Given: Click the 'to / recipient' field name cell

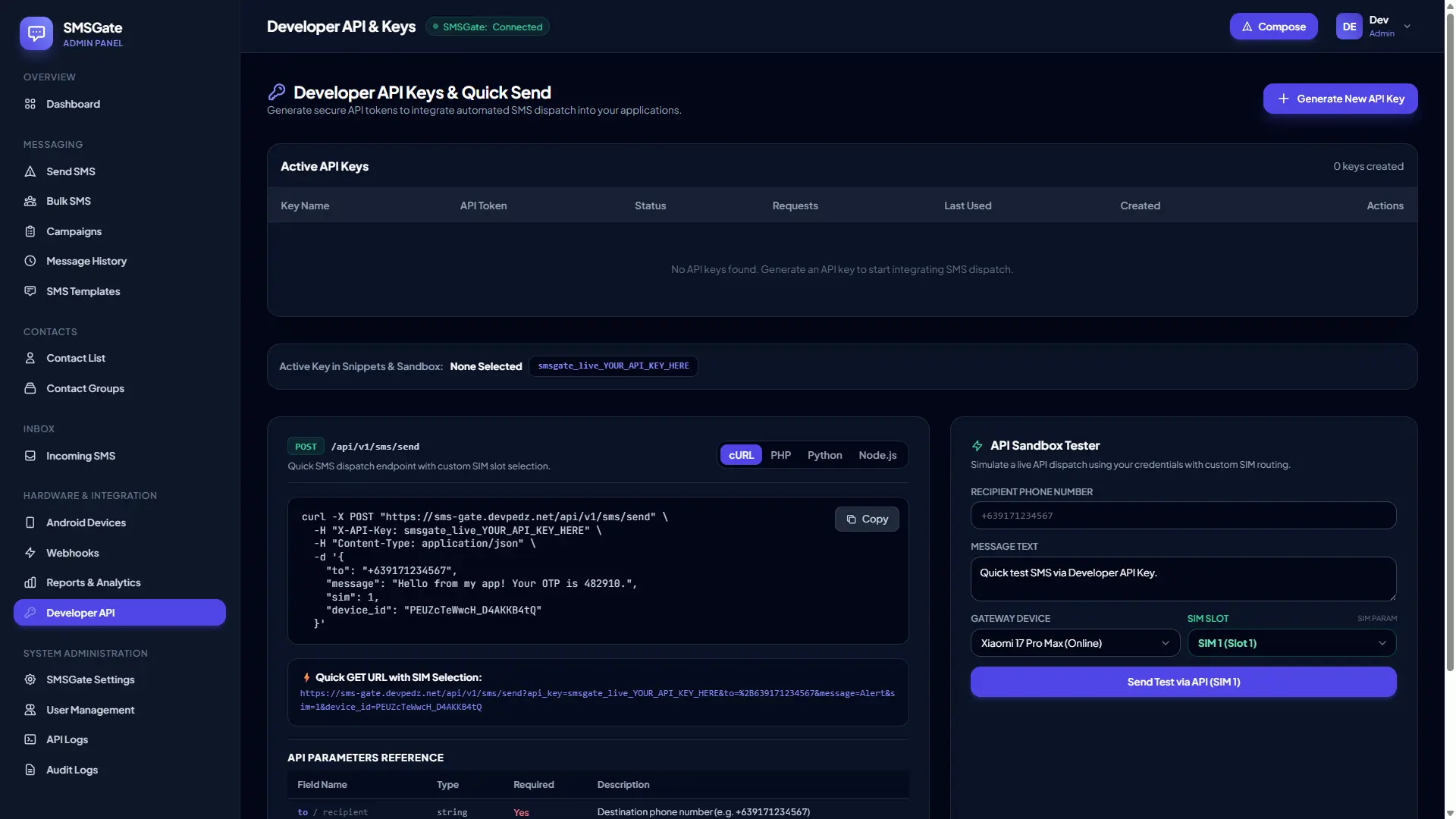Looking at the screenshot, I should (x=332, y=812).
